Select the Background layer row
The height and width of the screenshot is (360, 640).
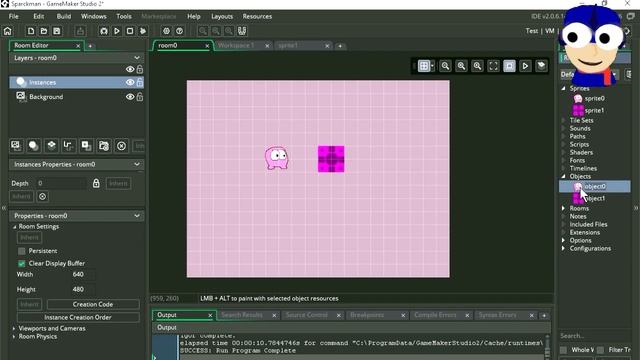pos(77,97)
